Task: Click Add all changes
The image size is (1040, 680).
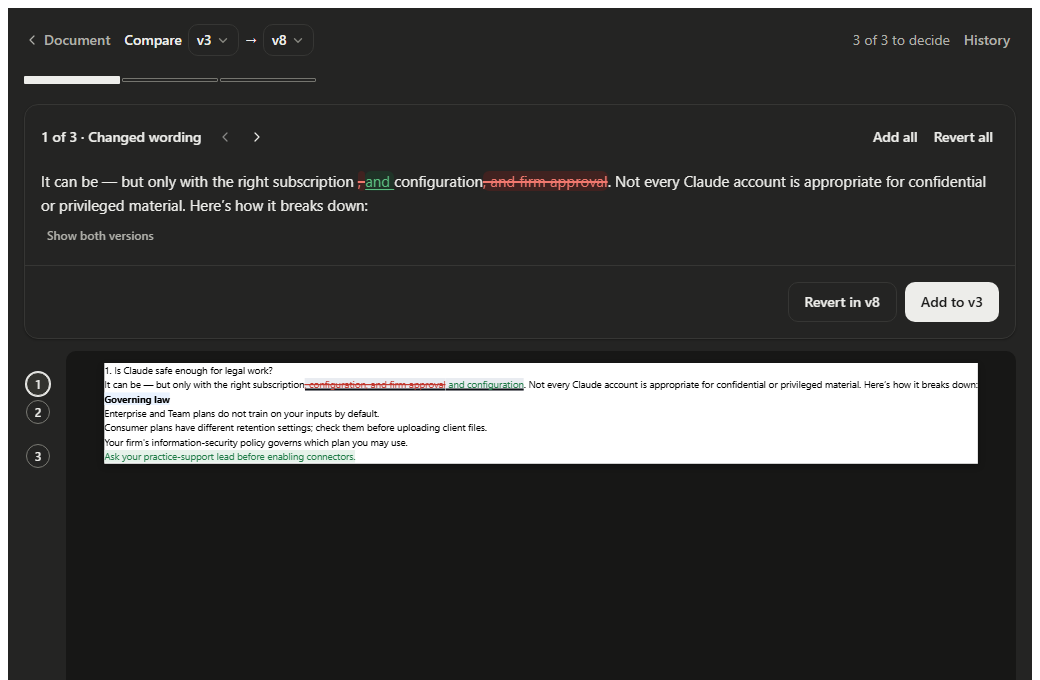Action: coord(894,137)
